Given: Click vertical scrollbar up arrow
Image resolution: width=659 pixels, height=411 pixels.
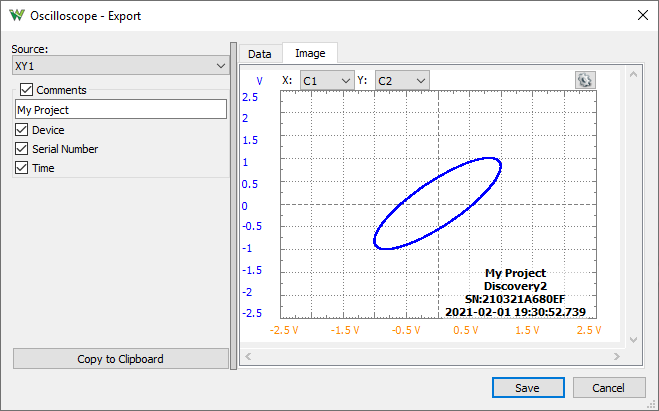Looking at the screenshot, I should click(631, 73).
